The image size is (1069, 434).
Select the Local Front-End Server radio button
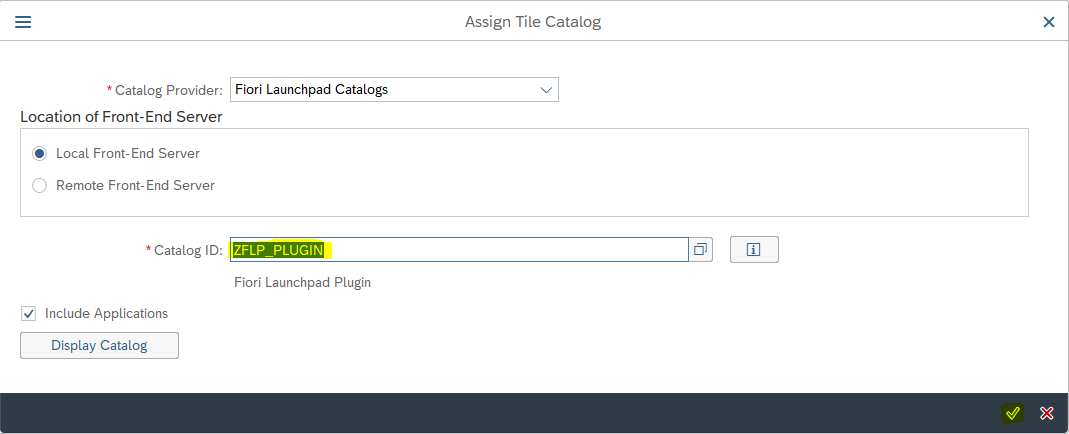pyautogui.click(x=40, y=154)
